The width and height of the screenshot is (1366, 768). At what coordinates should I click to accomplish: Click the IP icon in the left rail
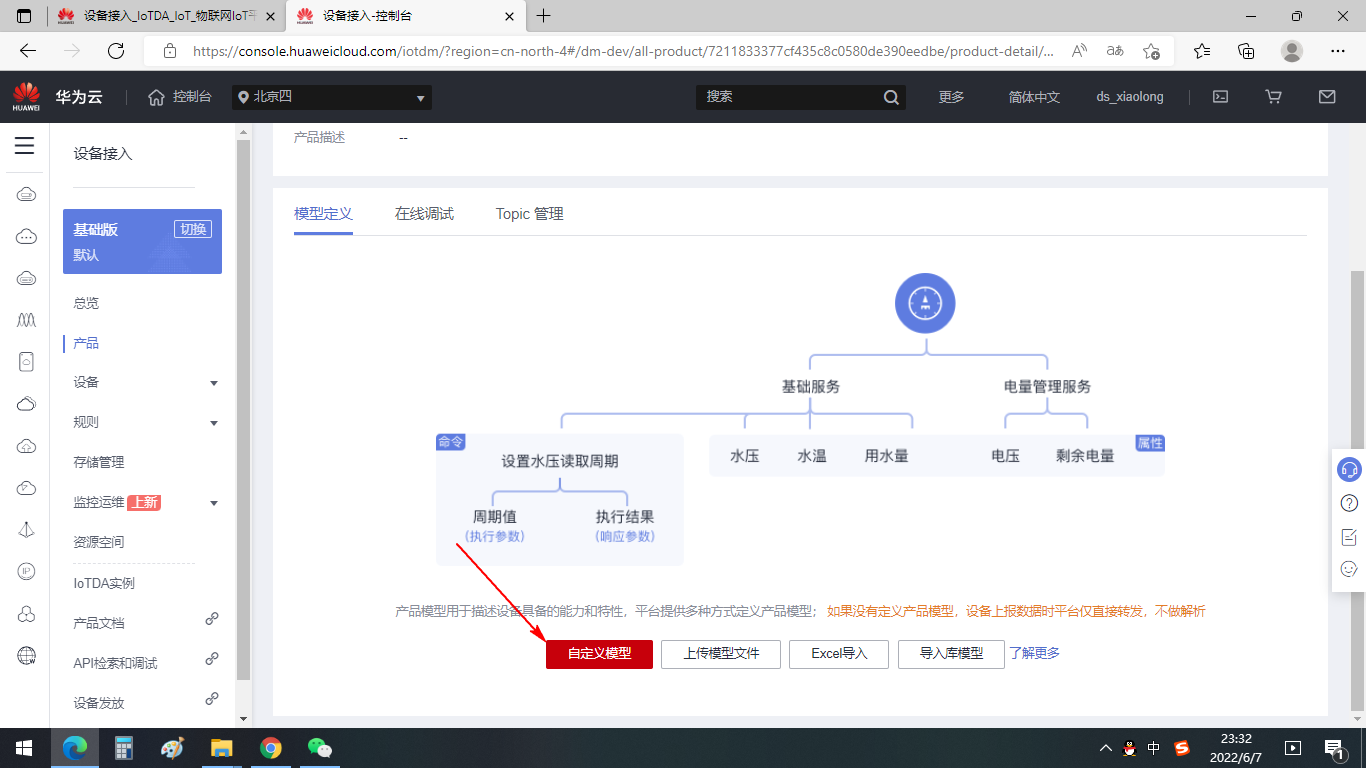point(27,571)
